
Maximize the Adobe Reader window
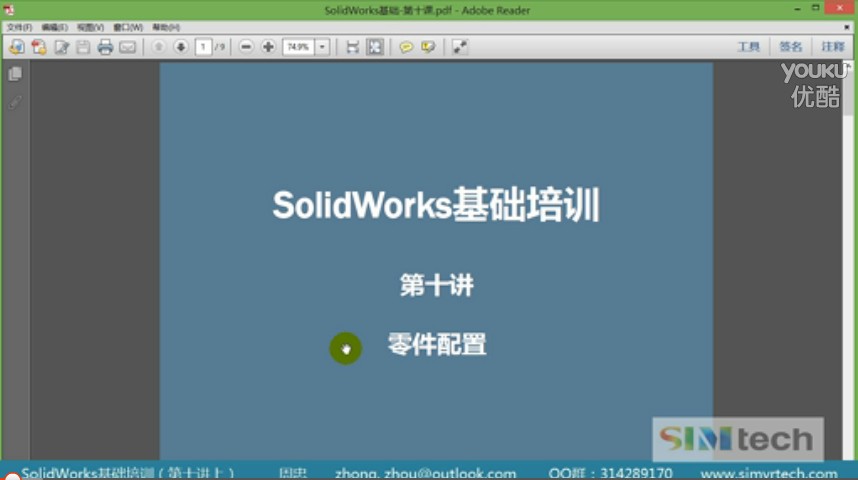pyautogui.click(x=815, y=8)
